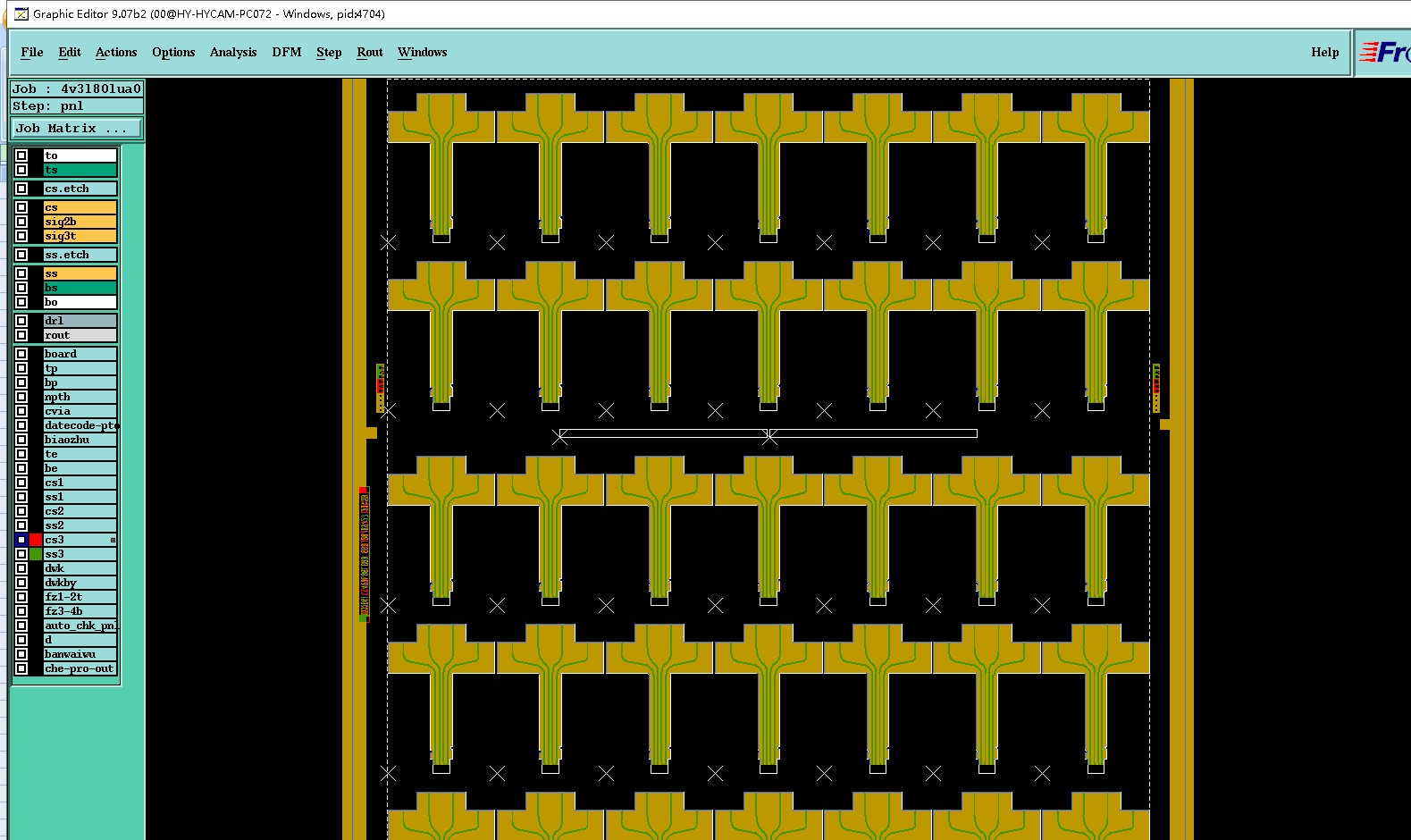Select the ss1 layer name

point(80,497)
